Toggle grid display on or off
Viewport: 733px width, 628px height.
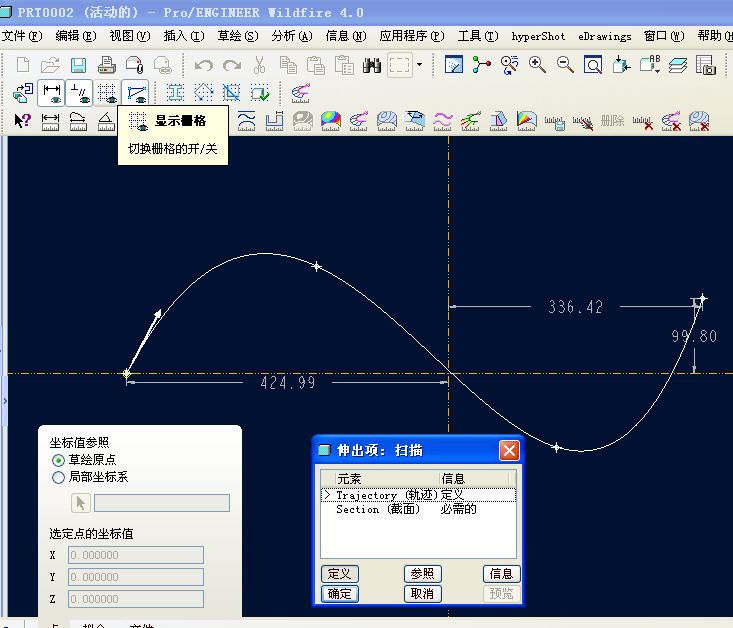click(x=107, y=93)
